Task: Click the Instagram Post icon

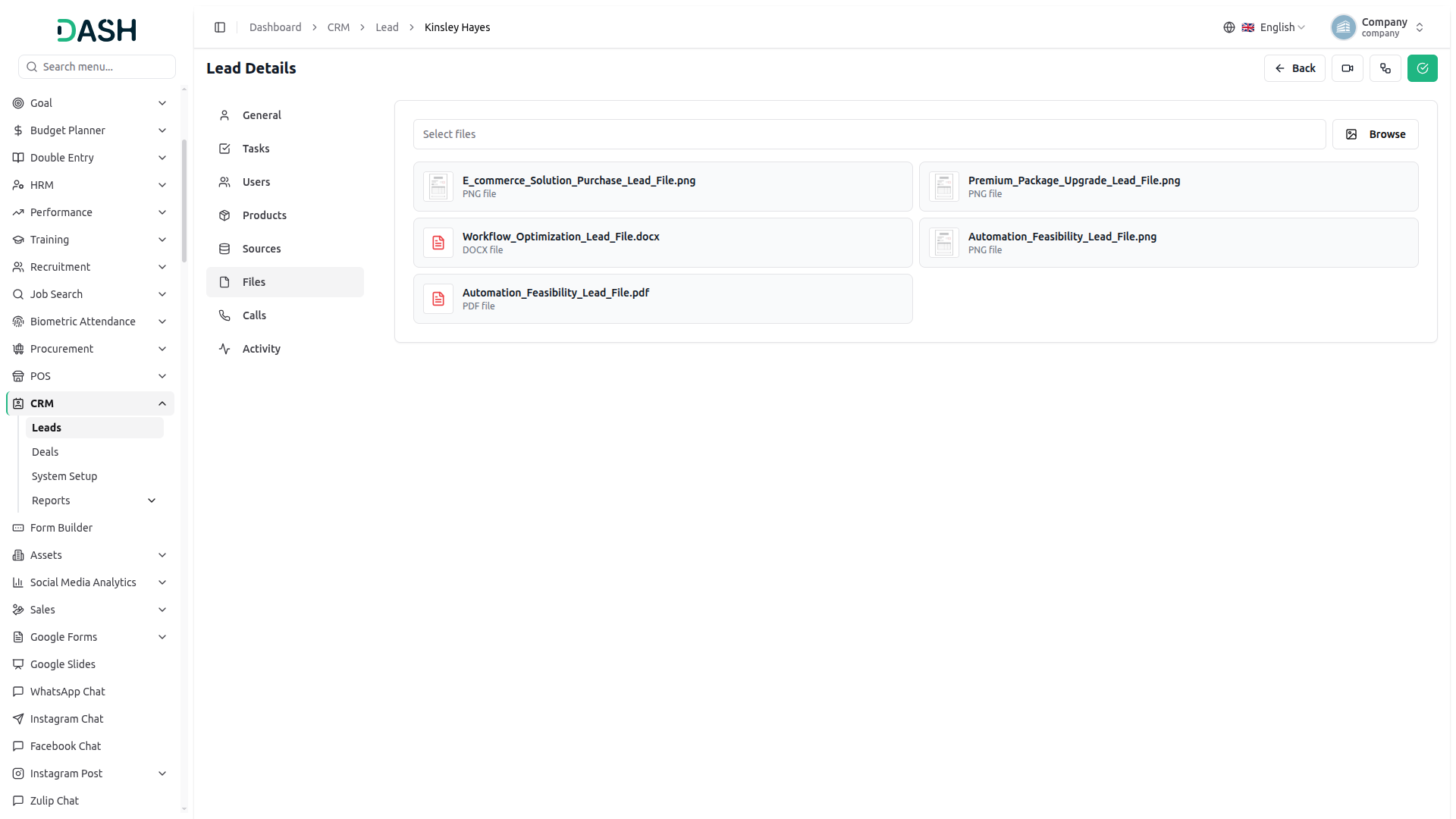Action: click(18, 773)
